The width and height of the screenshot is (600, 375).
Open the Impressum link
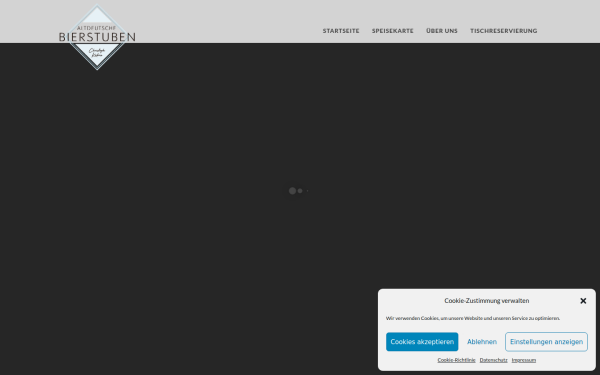(x=524, y=360)
